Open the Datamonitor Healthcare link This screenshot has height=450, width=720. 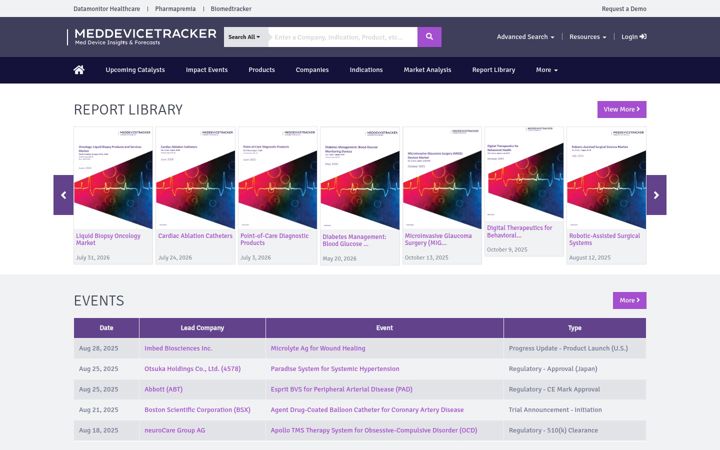click(x=107, y=9)
